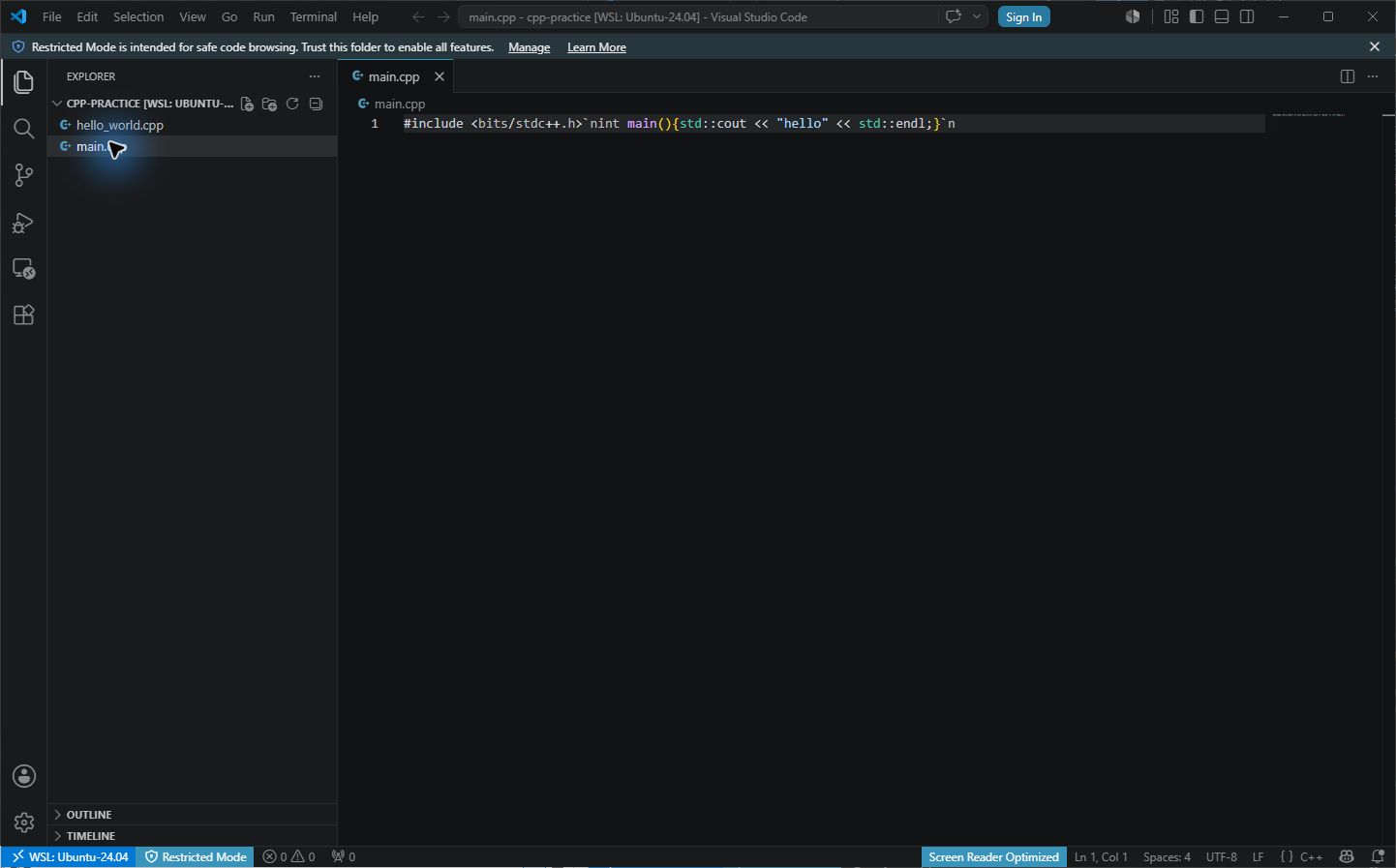
Task: Open the icon left of layout controls
Action: 1133,16
